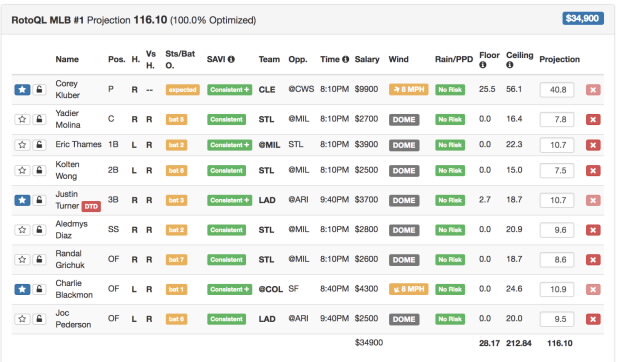Sort by Rain/PPD column header
The height and width of the screenshot is (362, 622).
click(x=454, y=59)
